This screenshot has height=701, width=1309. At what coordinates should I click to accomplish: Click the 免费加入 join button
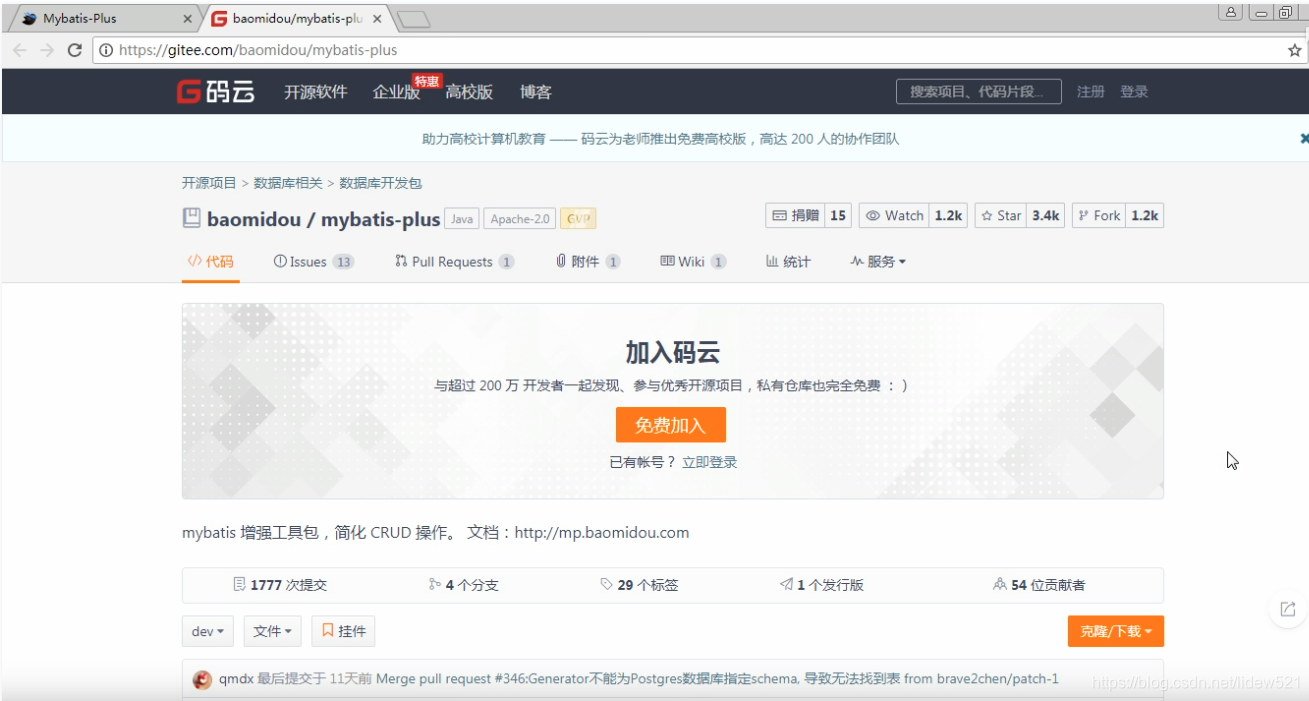pos(671,425)
